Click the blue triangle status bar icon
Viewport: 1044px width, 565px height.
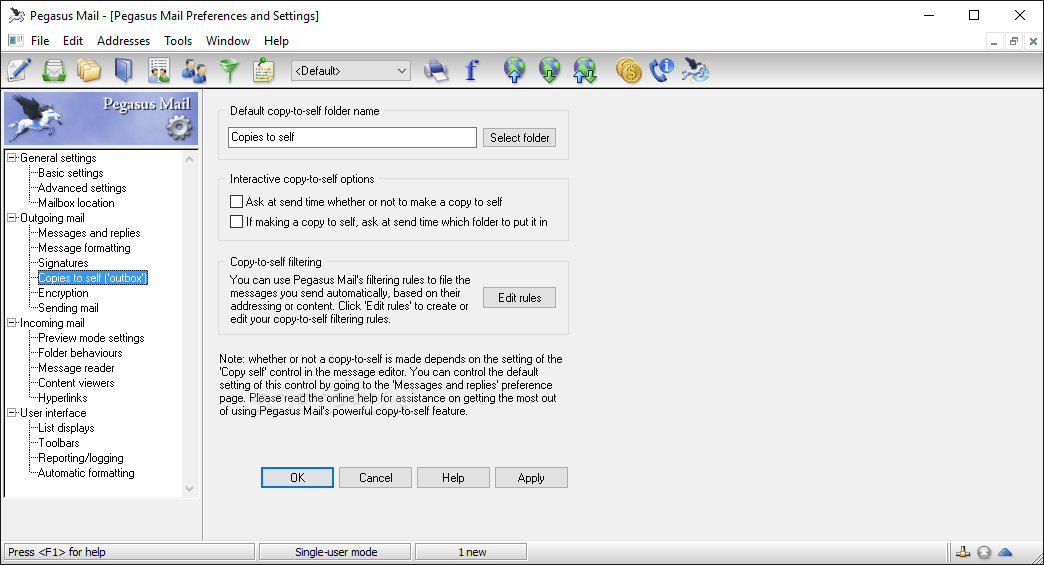(x=1005, y=552)
